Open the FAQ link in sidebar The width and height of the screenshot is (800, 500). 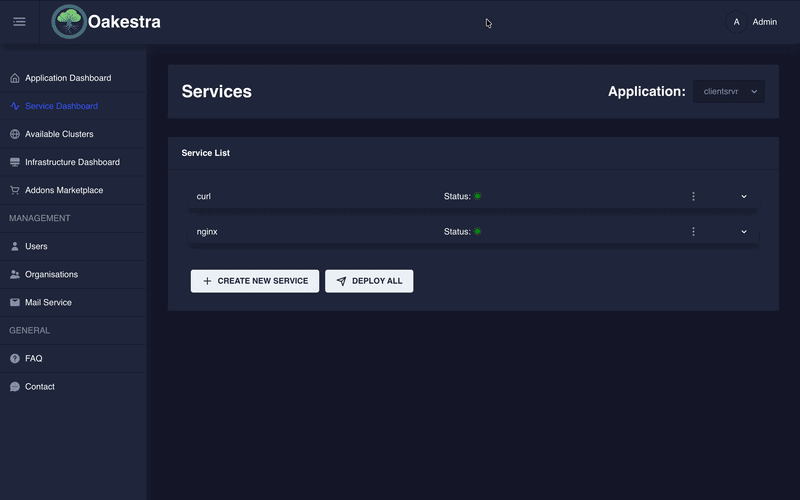(33, 358)
